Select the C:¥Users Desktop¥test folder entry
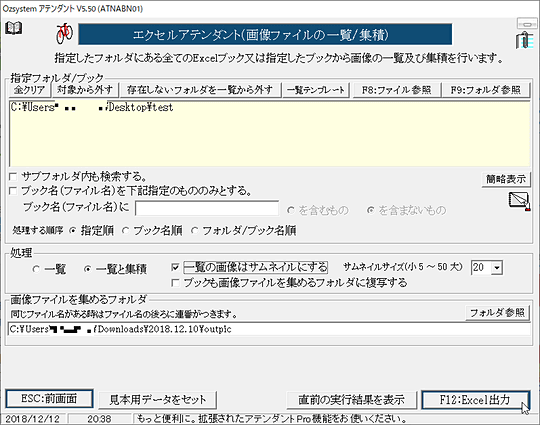The width and height of the screenshot is (540, 425). click(x=92, y=107)
